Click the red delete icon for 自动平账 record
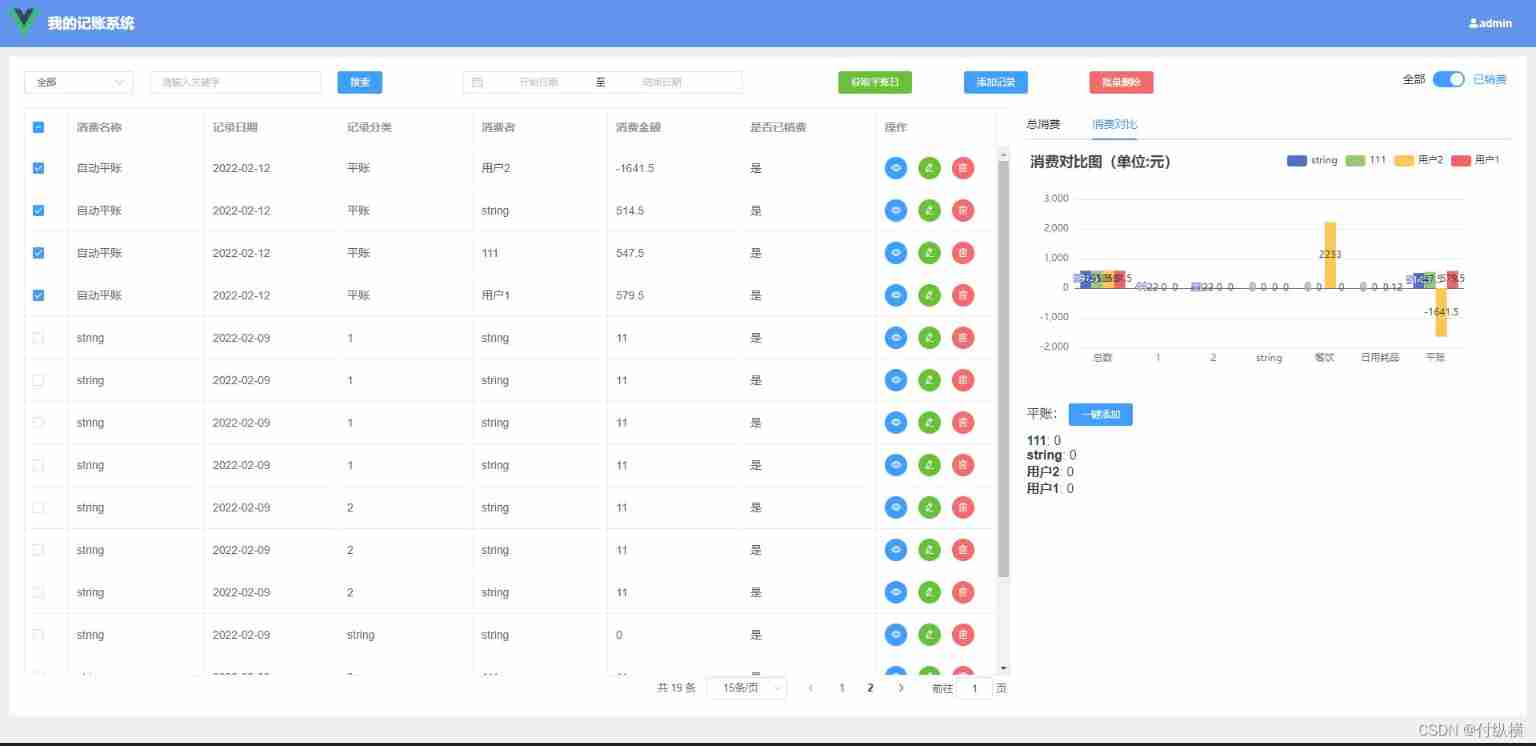1536x746 pixels. (x=962, y=168)
